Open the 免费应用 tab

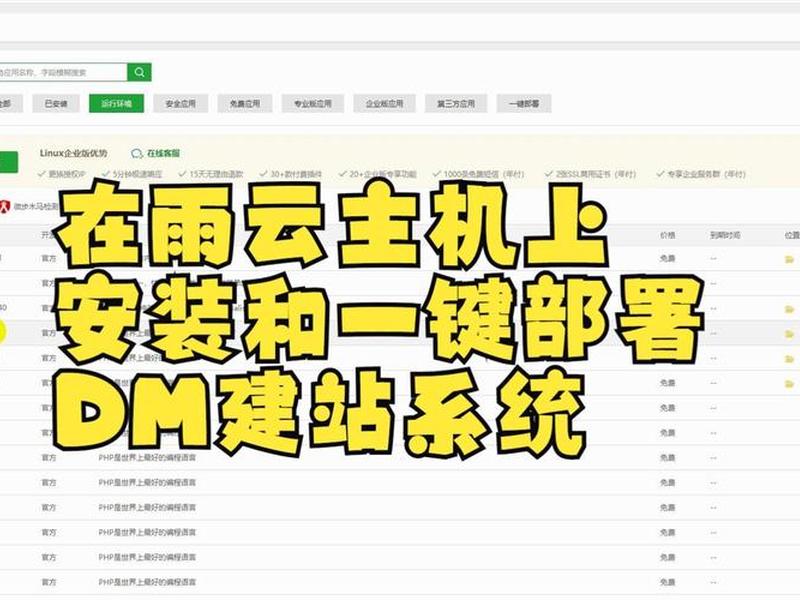click(x=245, y=104)
